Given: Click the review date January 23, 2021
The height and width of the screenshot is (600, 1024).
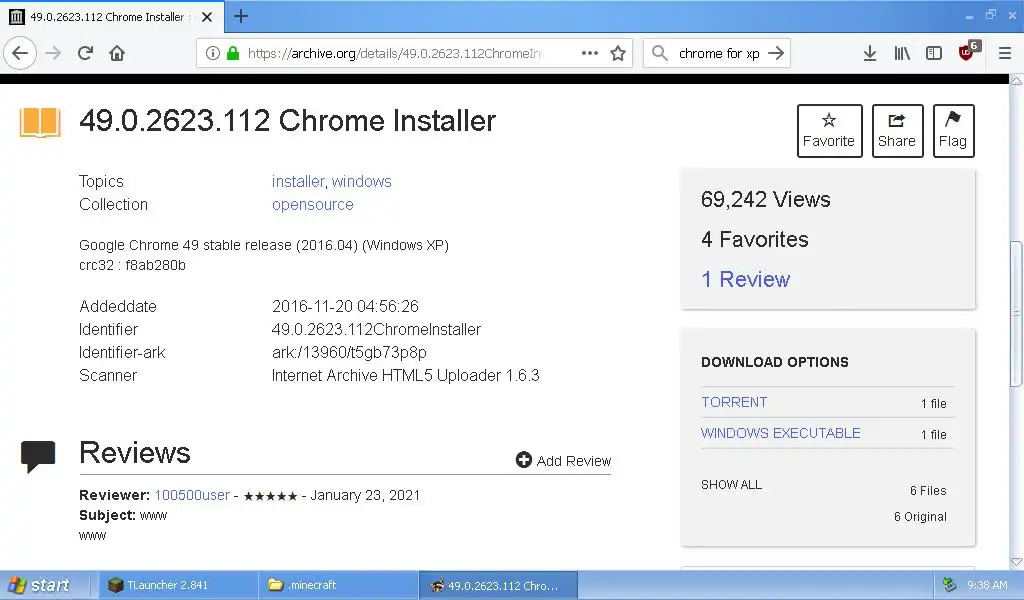Looking at the screenshot, I should click(365, 495).
